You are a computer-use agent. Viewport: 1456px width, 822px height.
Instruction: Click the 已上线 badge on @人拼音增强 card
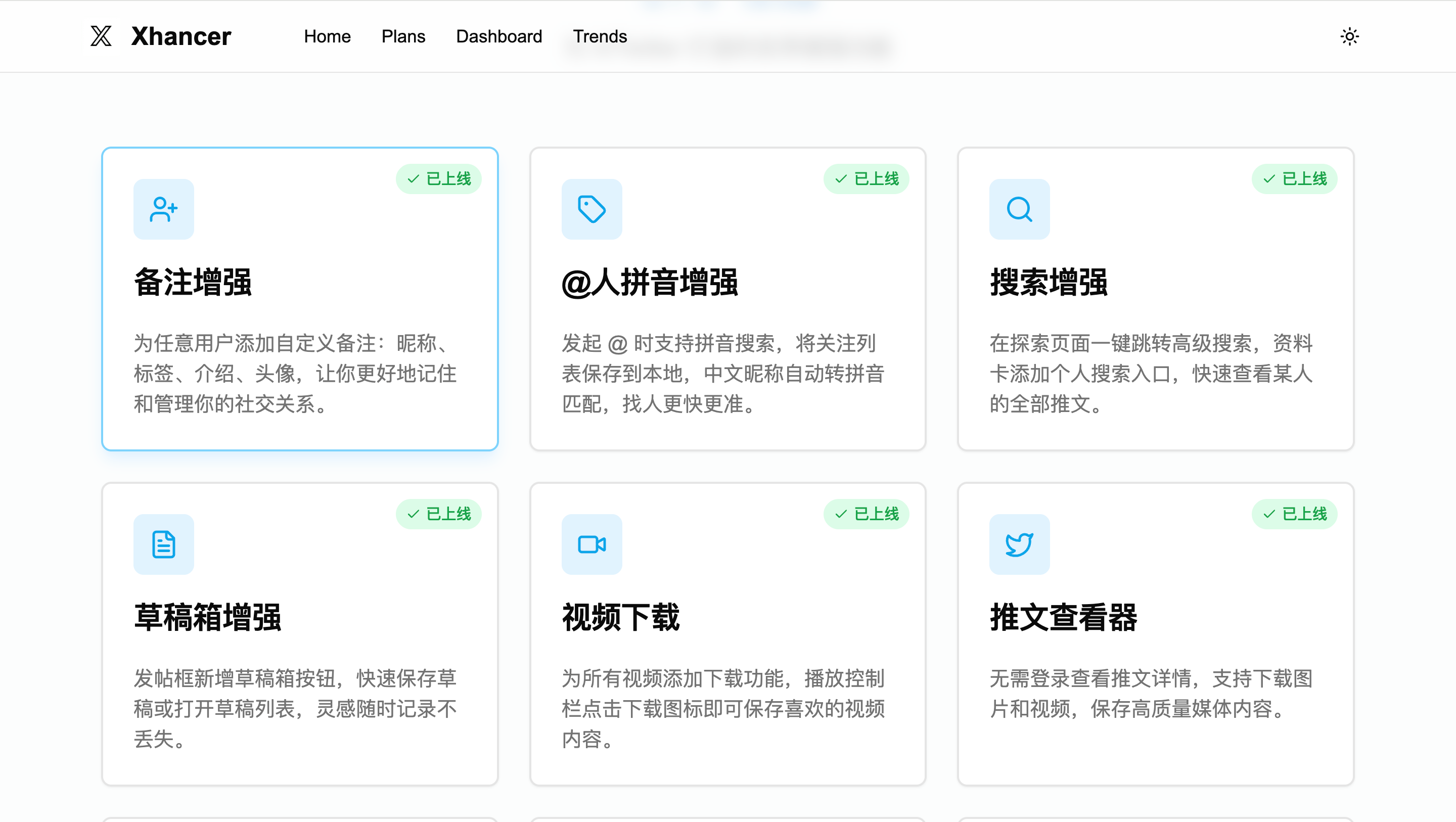click(x=866, y=178)
